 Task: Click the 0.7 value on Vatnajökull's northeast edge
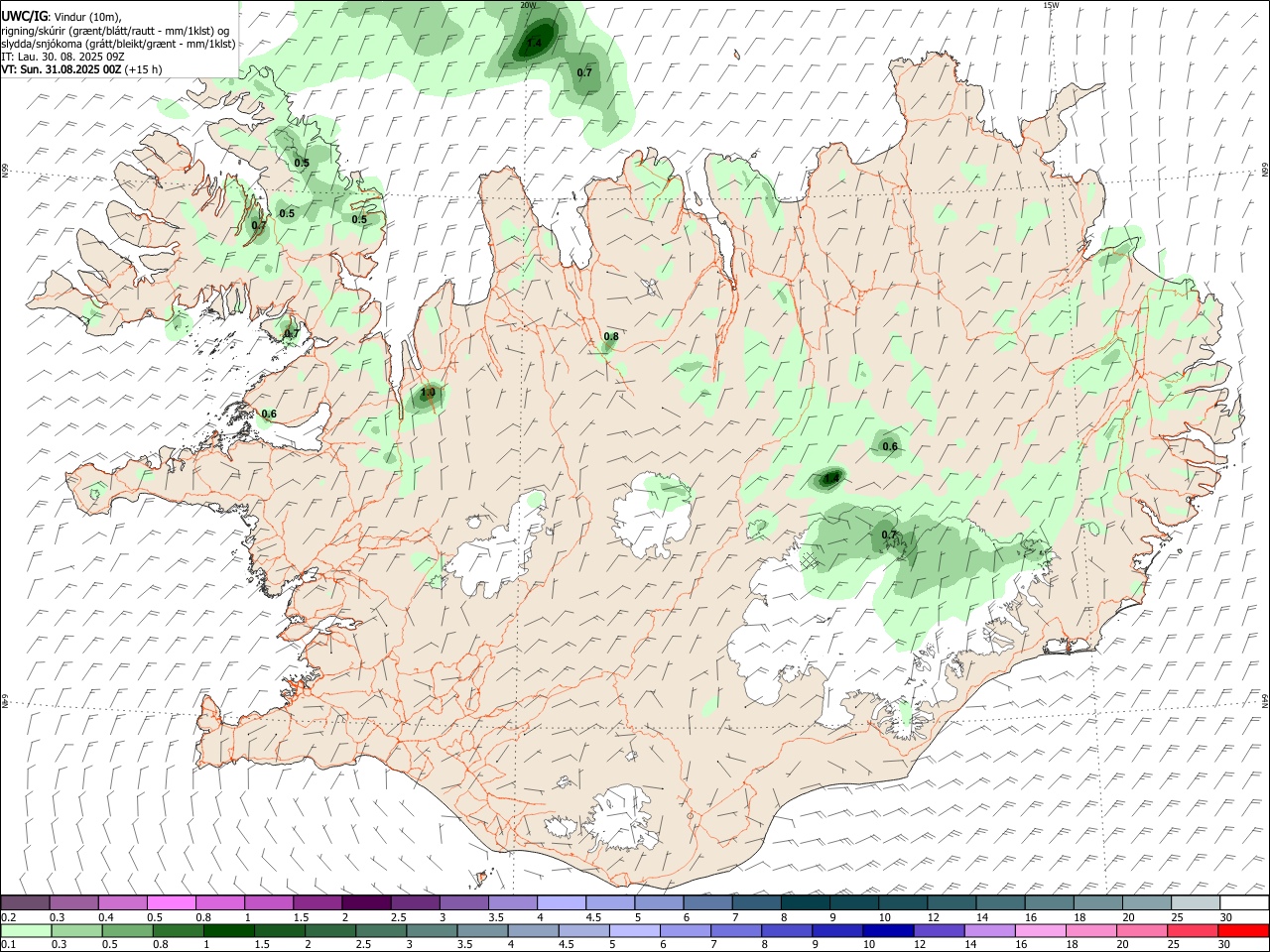pos(889,535)
